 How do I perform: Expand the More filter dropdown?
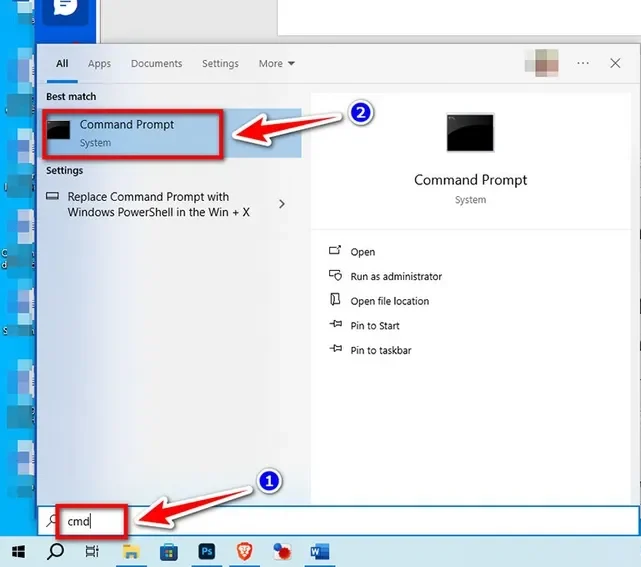pos(276,64)
